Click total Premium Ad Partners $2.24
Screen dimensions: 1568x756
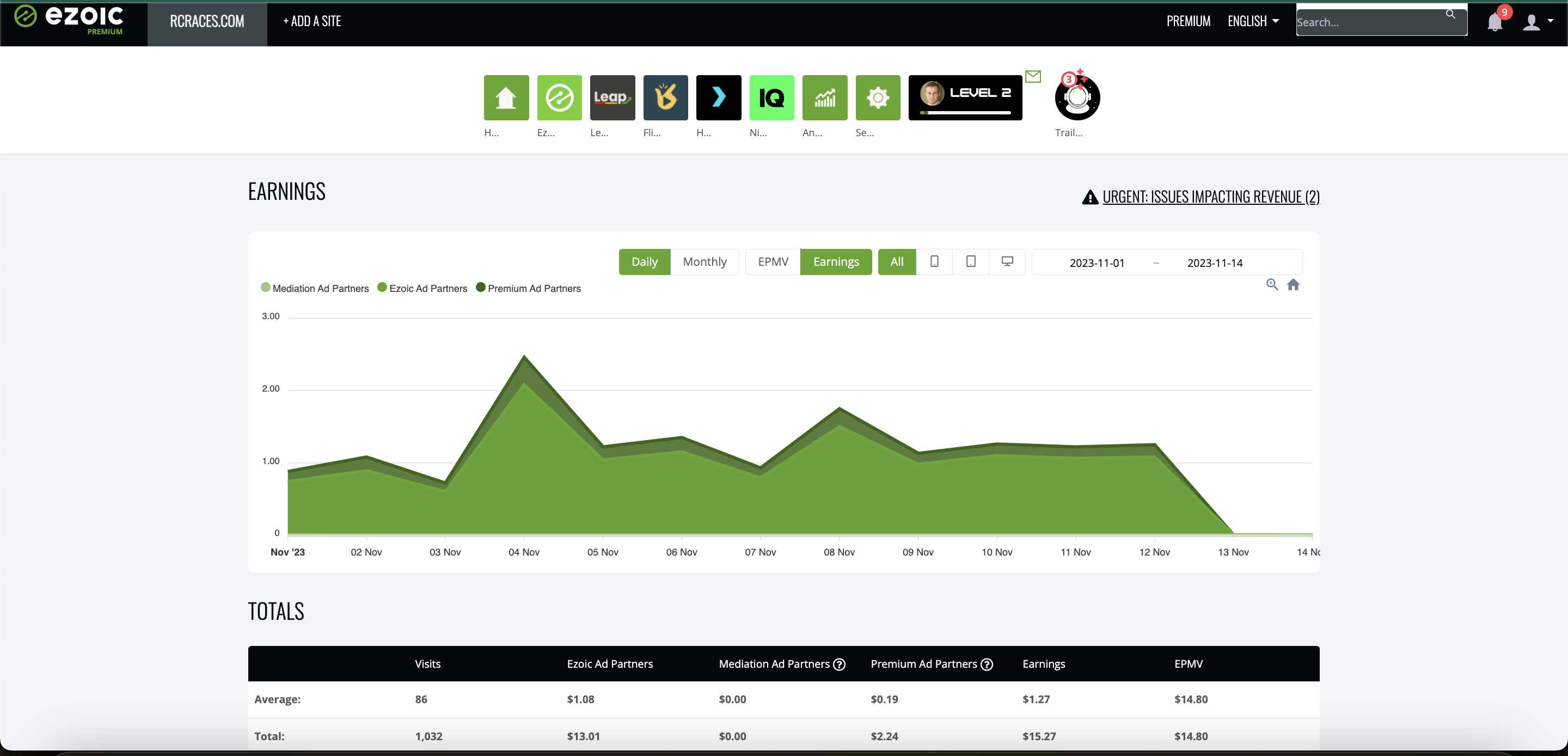point(884,736)
